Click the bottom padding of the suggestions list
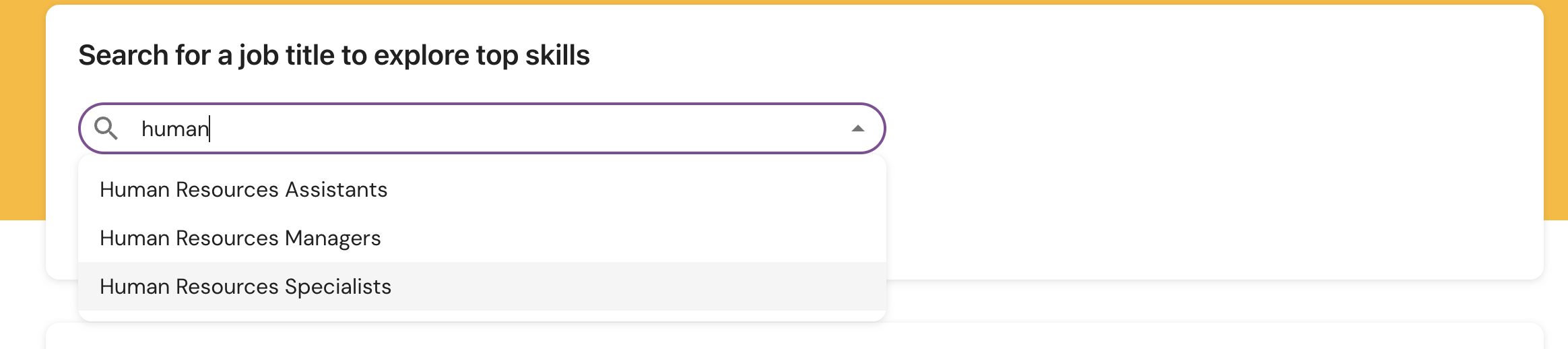Screen dimensions: 1568x349 (x=482, y=315)
